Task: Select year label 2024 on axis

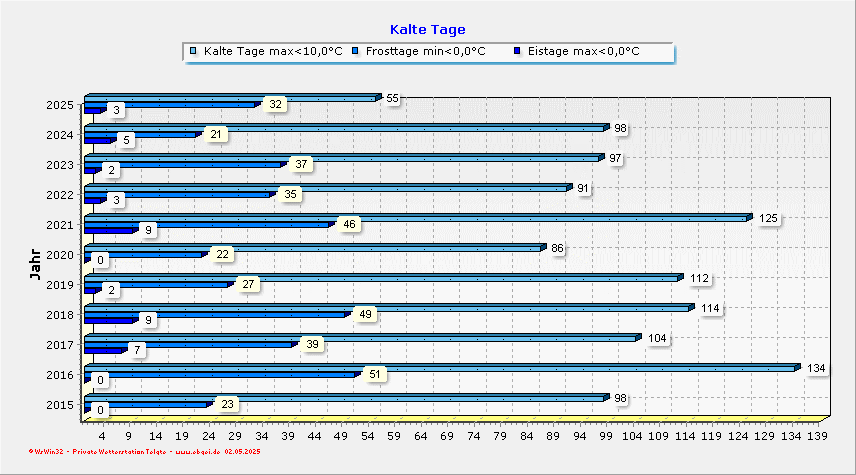Action: tap(60, 135)
